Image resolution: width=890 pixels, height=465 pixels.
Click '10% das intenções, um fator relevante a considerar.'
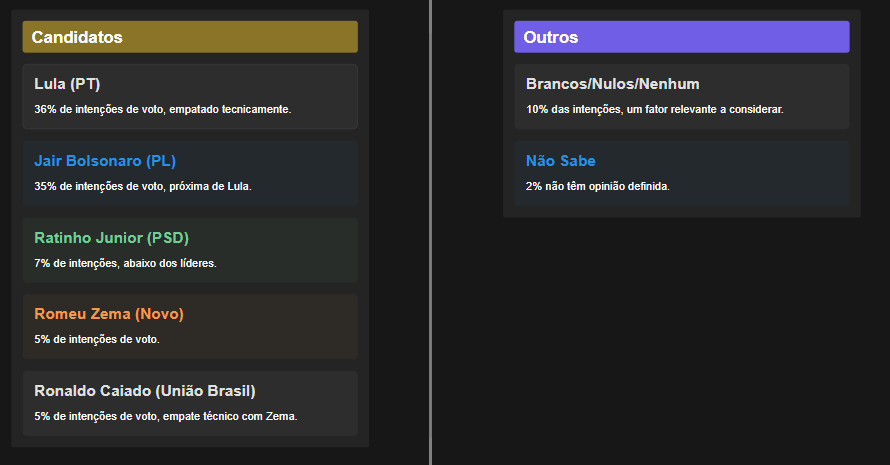tap(654, 110)
